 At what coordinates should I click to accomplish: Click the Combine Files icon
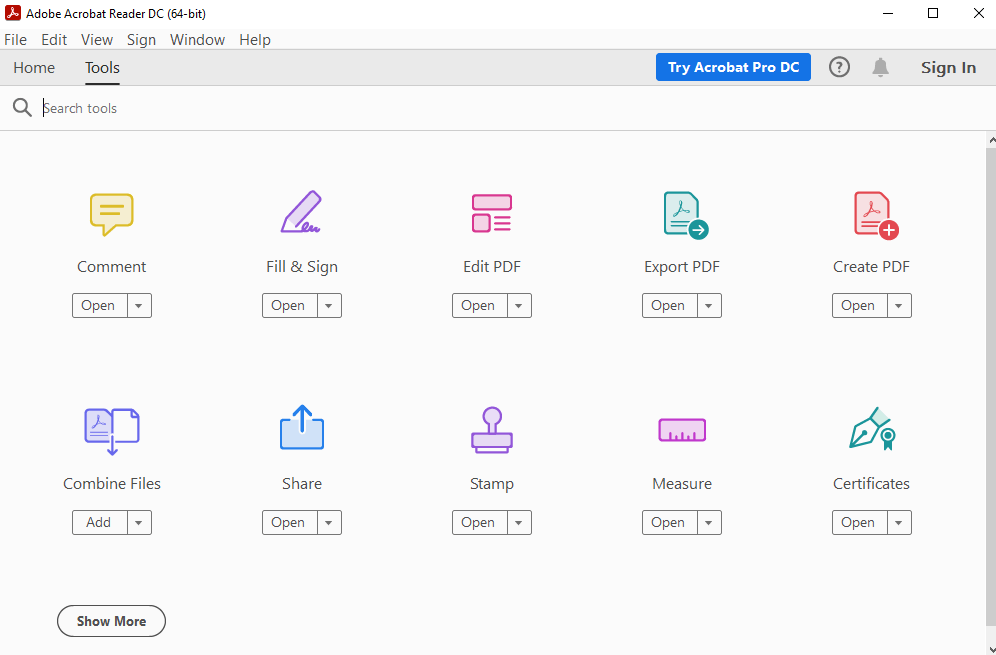112,431
